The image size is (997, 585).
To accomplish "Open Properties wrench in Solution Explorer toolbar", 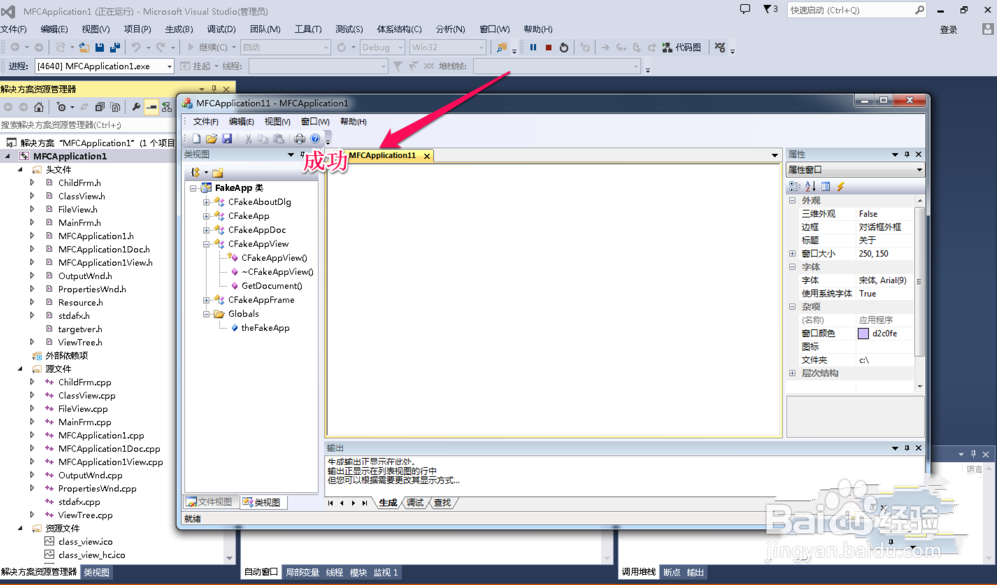I will click(136, 107).
